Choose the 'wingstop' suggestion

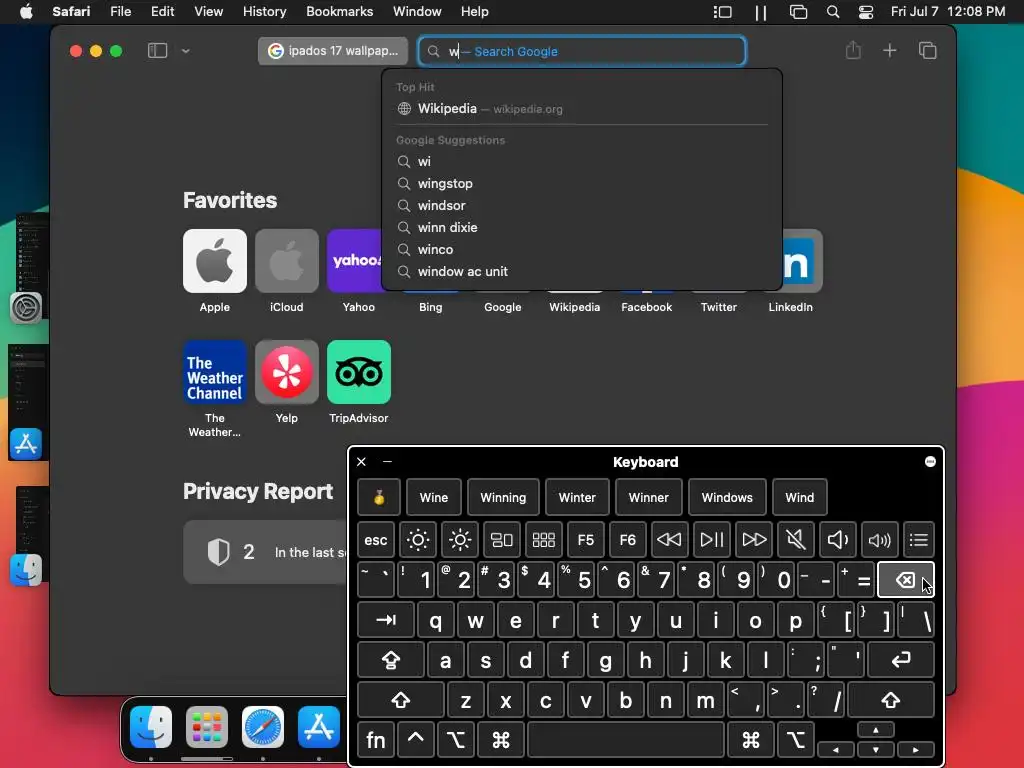[582, 184]
